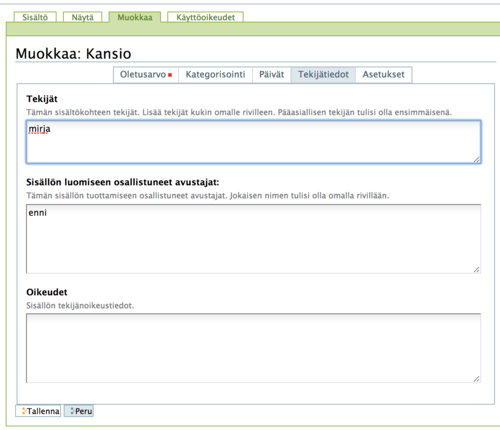This screenshot has height=430, width=500.
Task: Switch to the Näytä tab
Action: tap(83, 17)
